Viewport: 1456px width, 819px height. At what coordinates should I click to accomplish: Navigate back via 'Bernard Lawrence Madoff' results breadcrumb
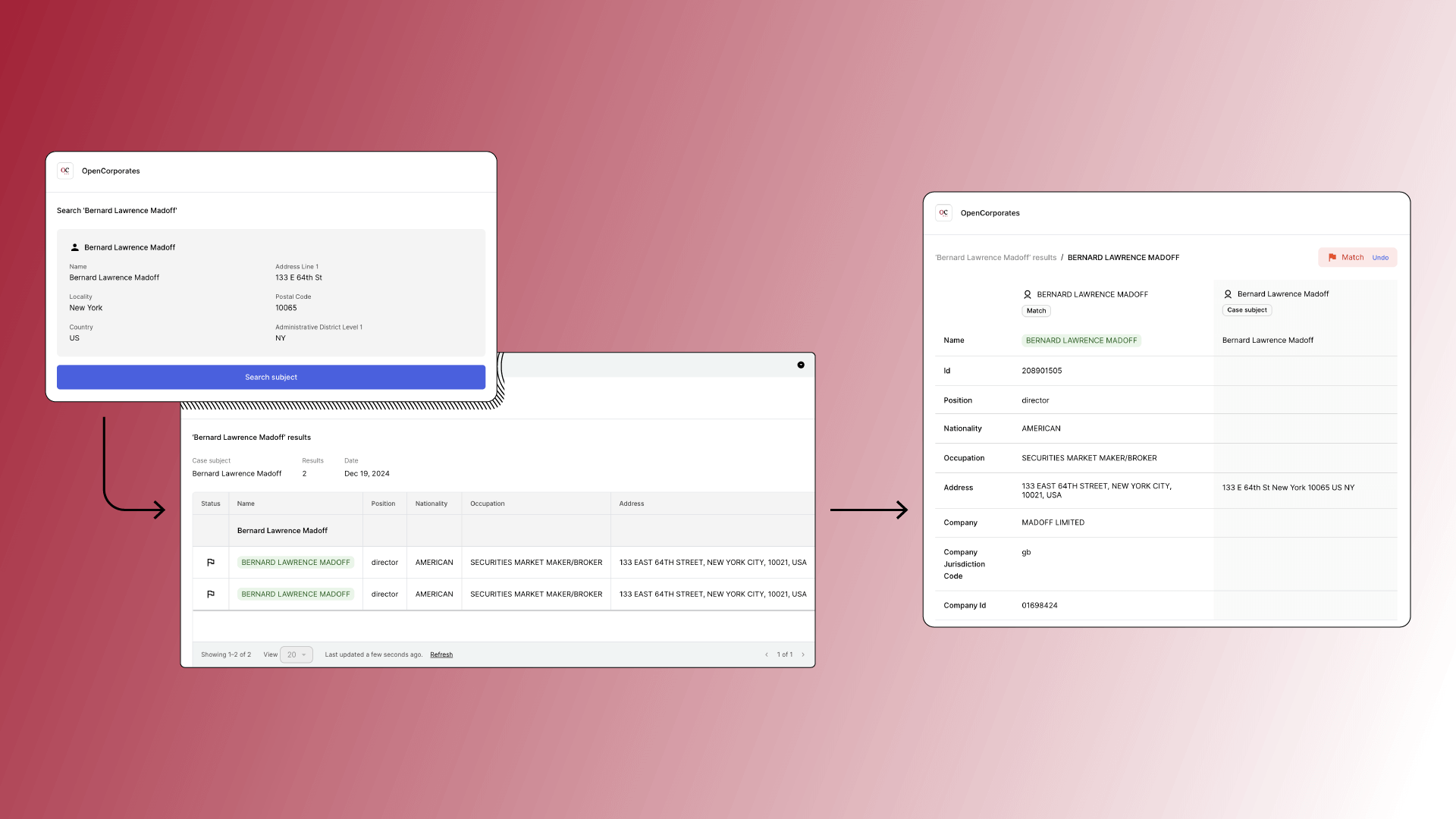point(996,258)
